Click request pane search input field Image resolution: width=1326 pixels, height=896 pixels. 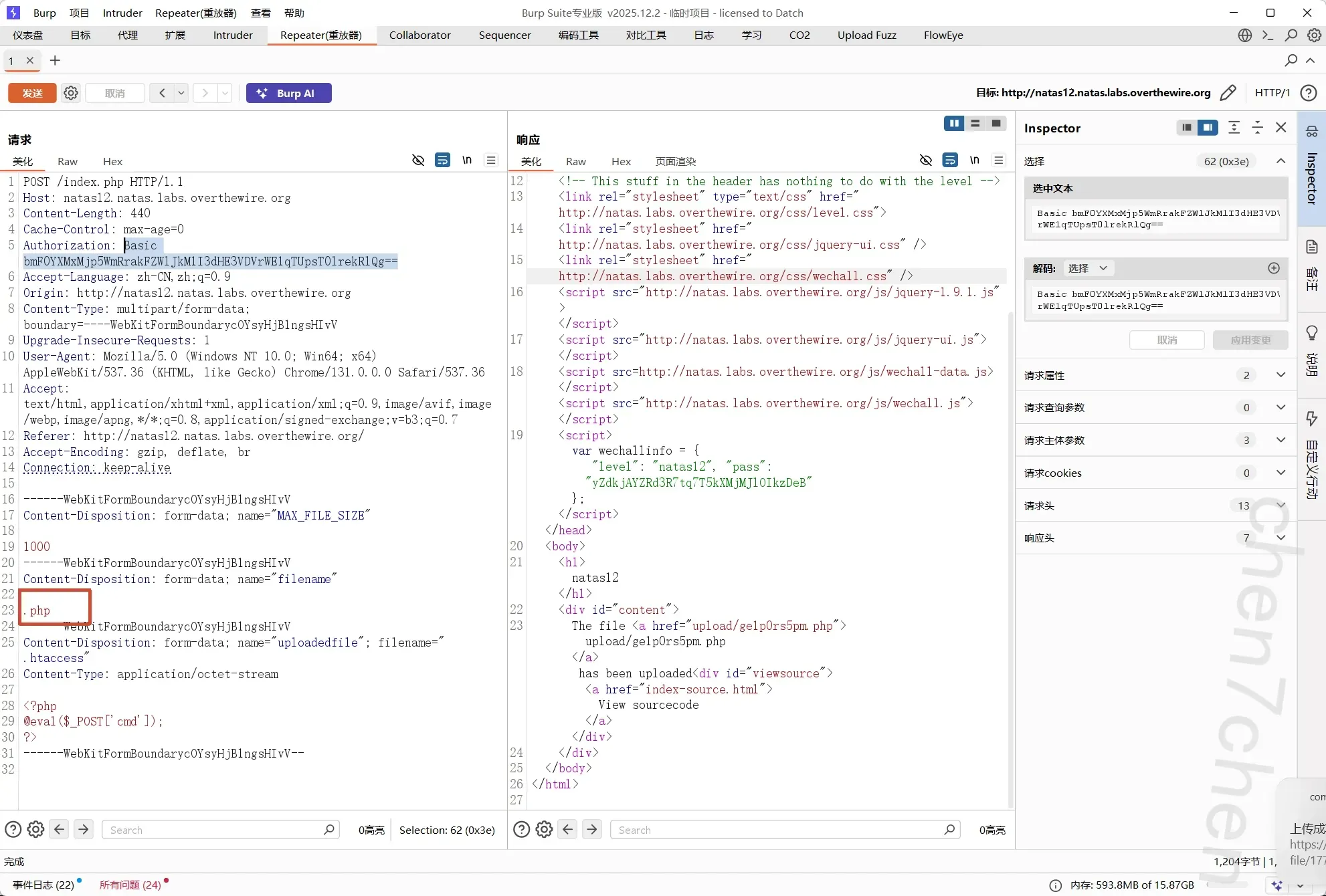214,830
